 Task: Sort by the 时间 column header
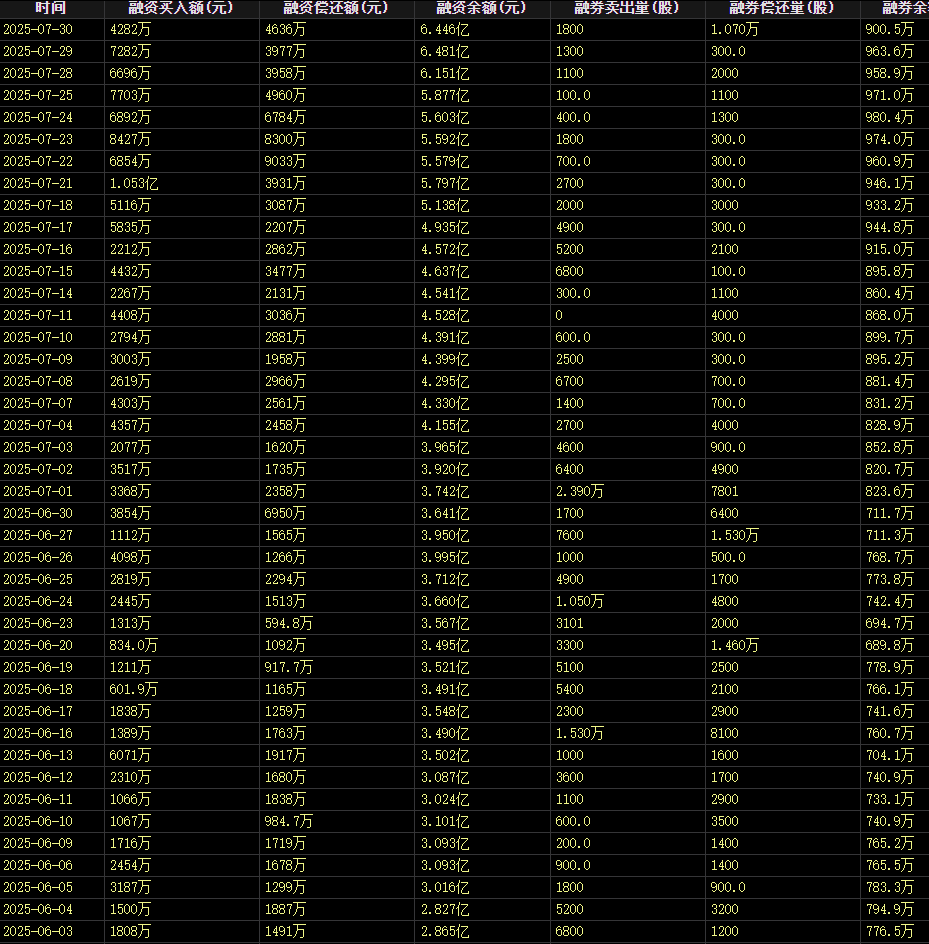tap(51, 8)
